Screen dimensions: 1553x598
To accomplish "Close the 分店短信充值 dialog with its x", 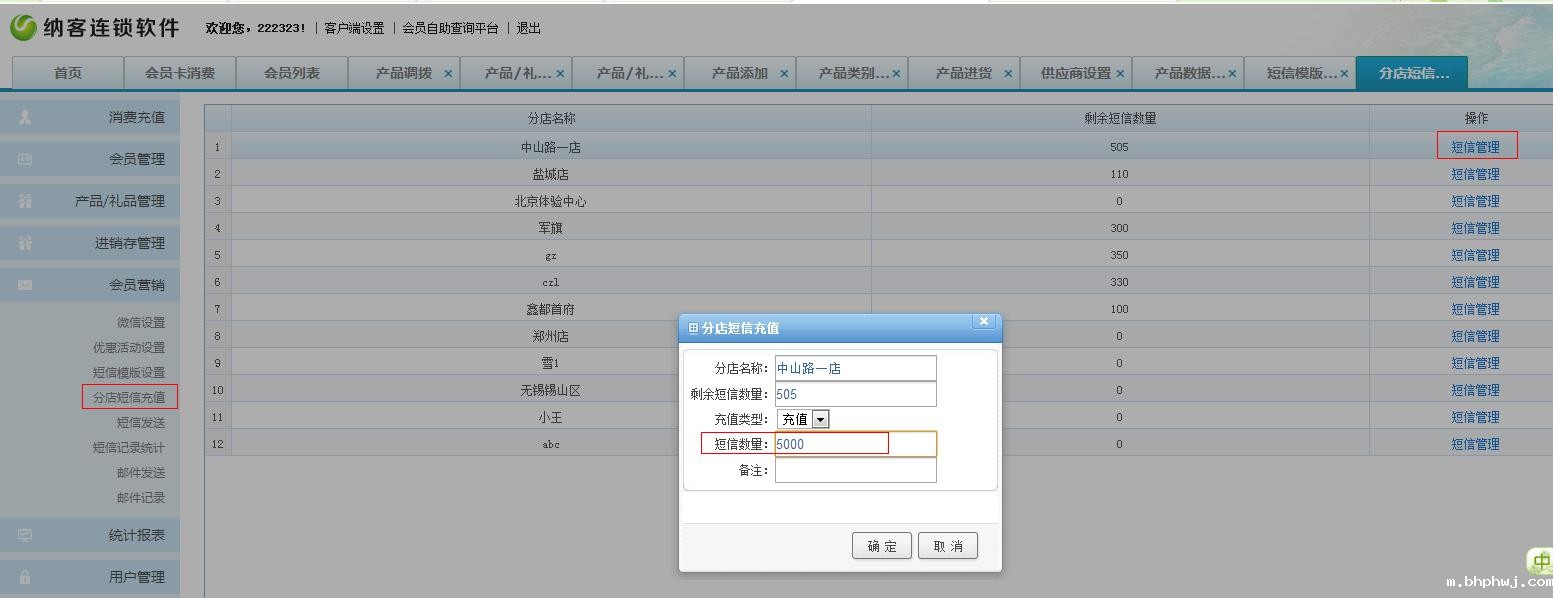I will point(984,321).
